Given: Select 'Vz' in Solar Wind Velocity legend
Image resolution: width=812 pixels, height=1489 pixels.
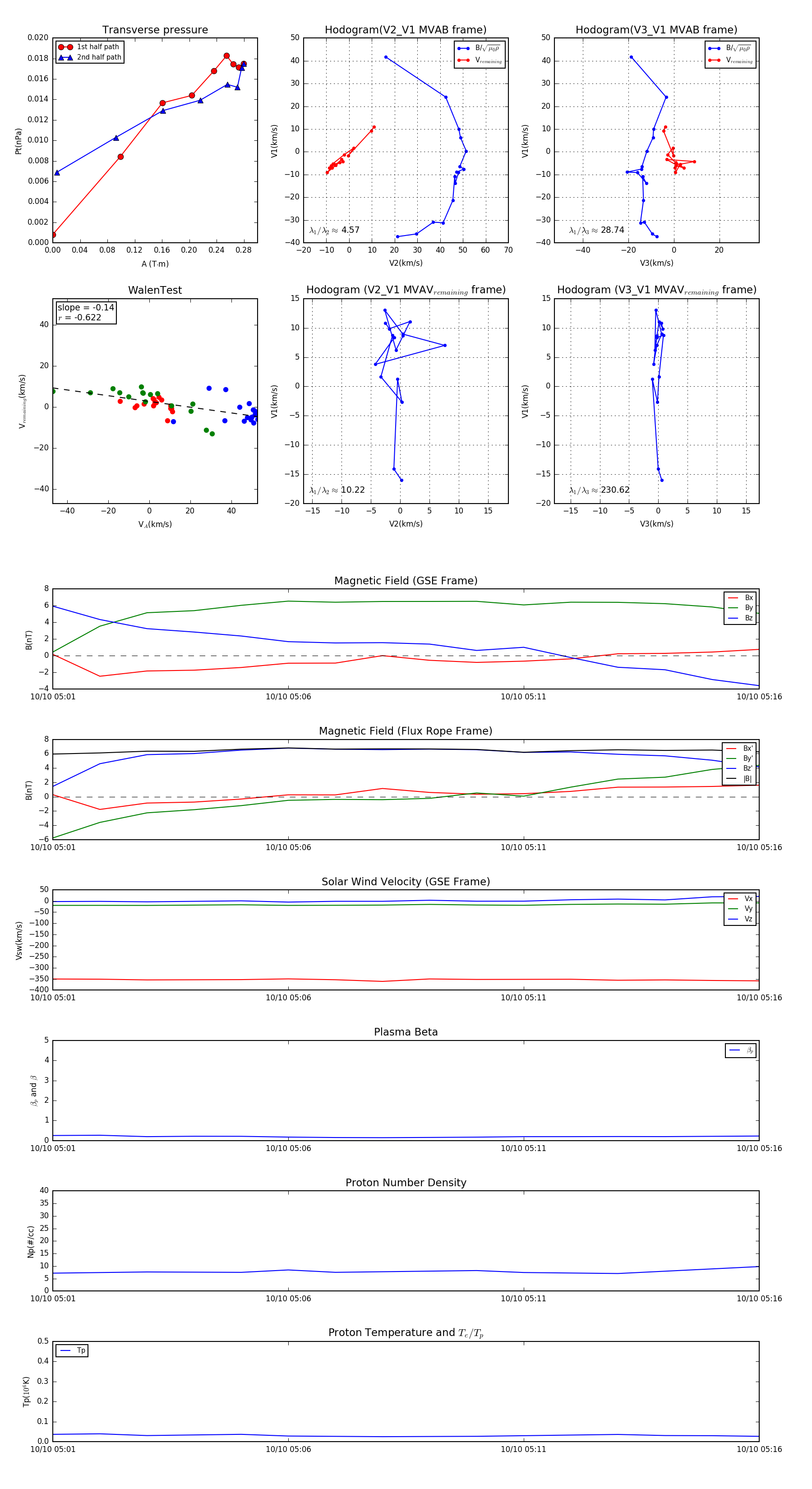Looking at the screenshot, I should (740, 919).
